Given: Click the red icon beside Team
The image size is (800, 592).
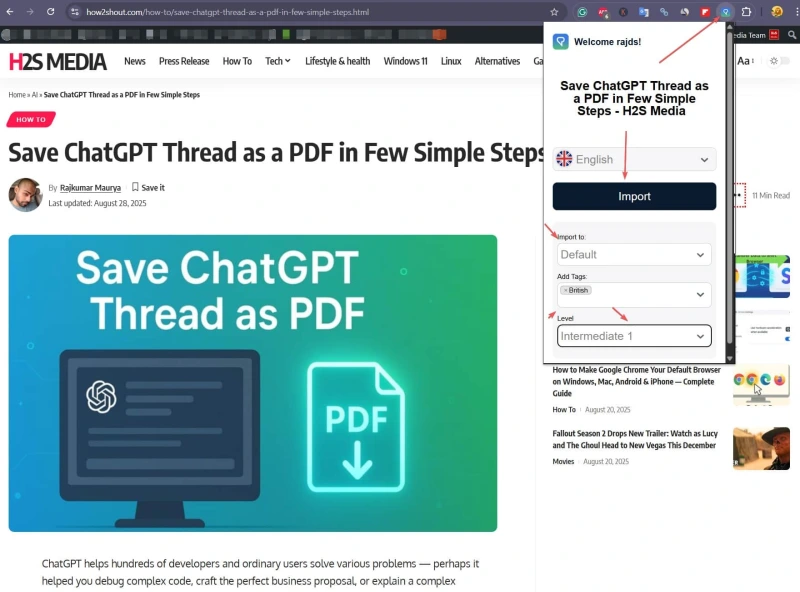Looking at the screenshot, I should [774, 35].
